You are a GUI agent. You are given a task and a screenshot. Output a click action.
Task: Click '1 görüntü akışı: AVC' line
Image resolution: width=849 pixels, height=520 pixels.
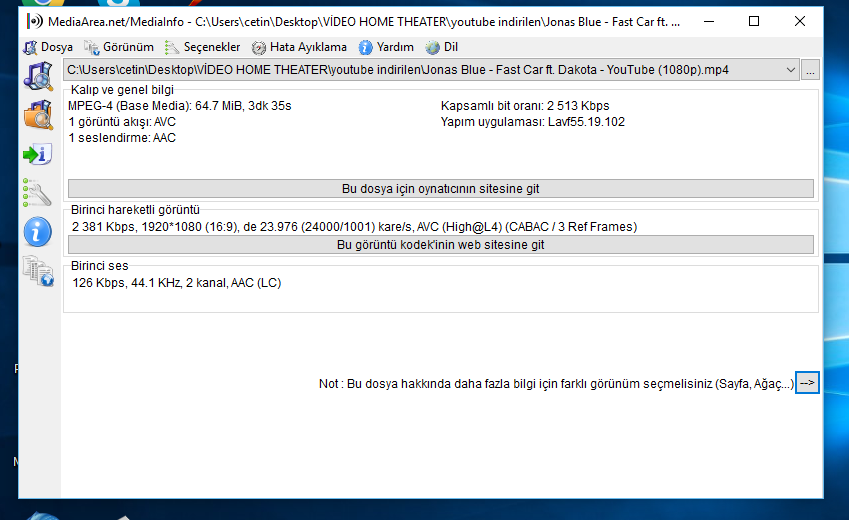[122, 122]
